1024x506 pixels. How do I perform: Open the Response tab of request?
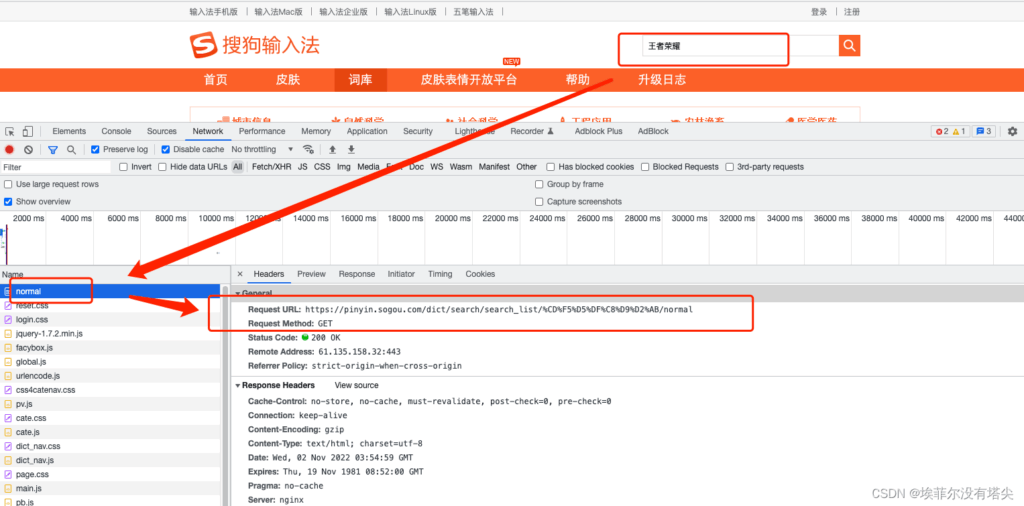(x=356, y=274)
